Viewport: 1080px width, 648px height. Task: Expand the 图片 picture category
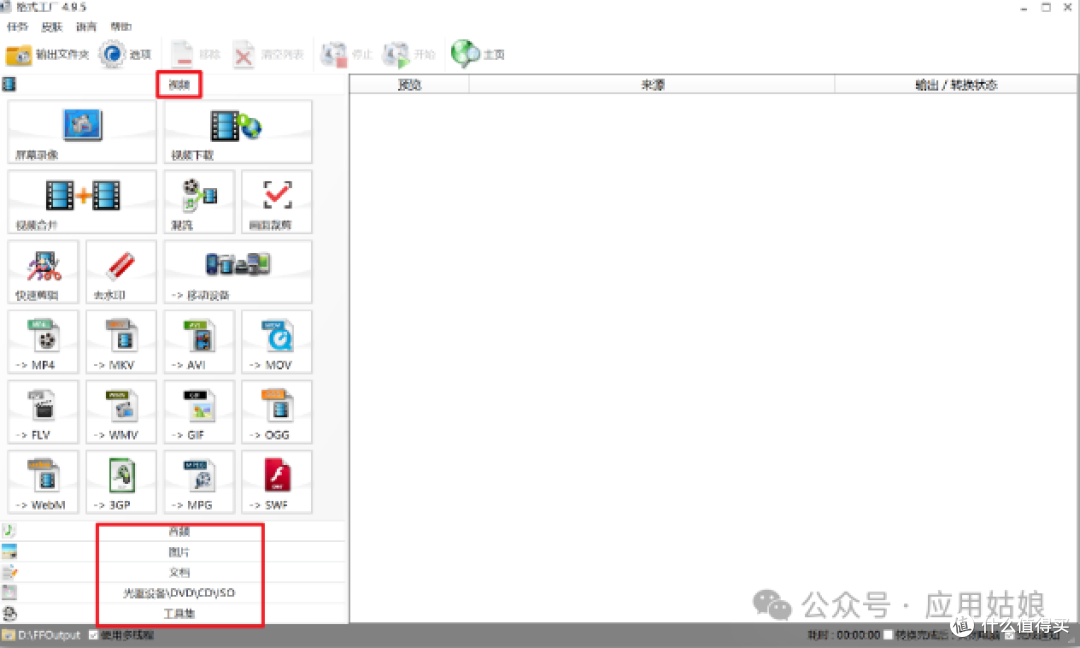point(172,552)
